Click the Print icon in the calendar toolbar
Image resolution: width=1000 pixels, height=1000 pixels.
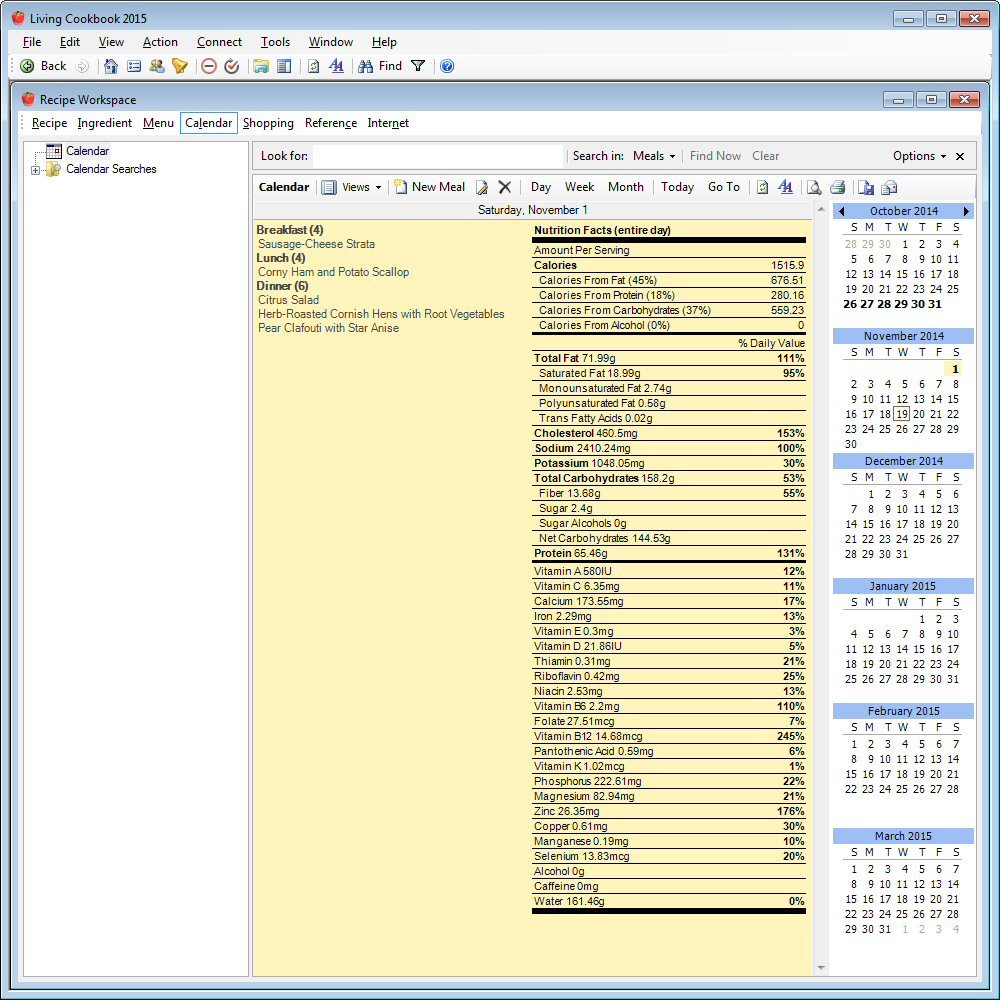(837, 187)
